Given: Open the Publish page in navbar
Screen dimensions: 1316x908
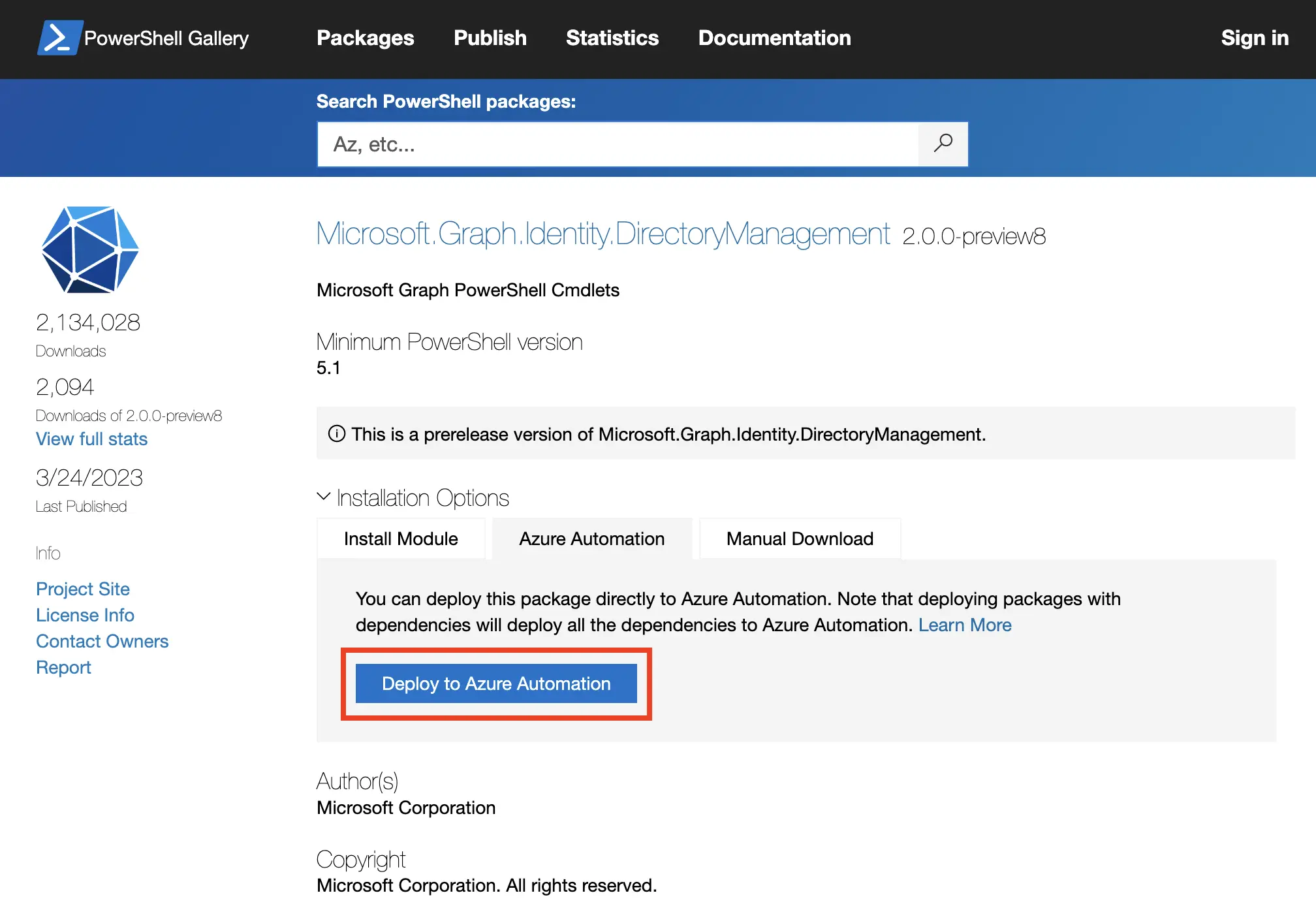Looking at the screenshot, I should (x=490, y=38).
